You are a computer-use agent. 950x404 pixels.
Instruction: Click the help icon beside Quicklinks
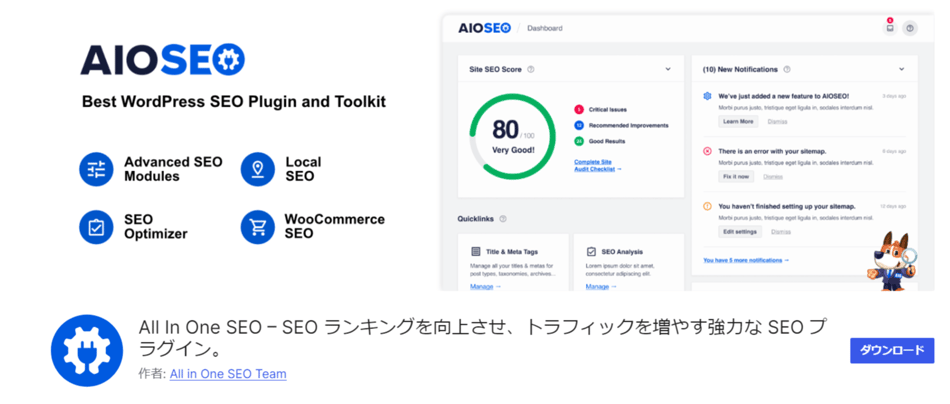[503, 219]
